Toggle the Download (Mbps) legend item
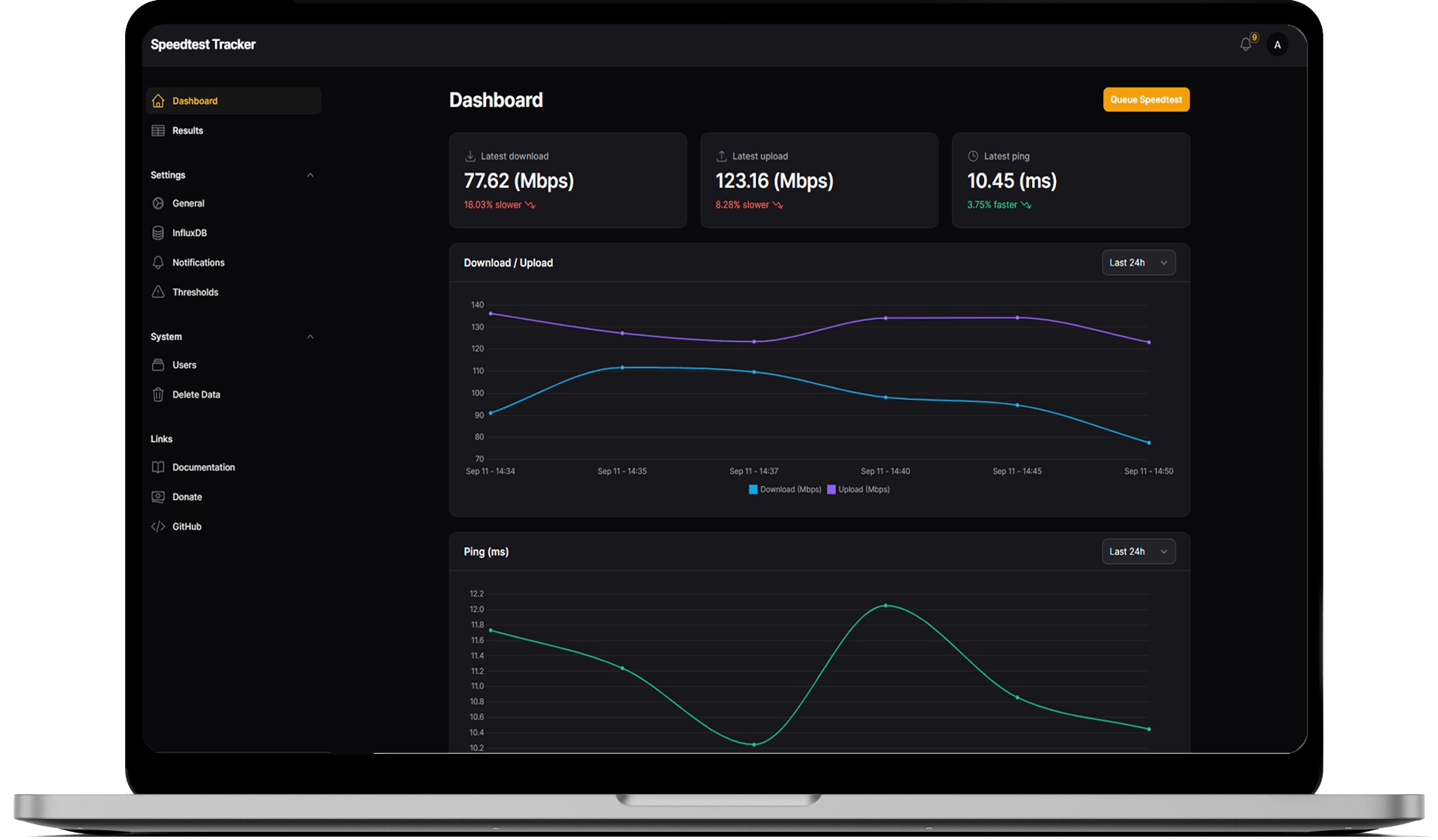Viewport: 1438px width, 840px height. click(784, 489)
